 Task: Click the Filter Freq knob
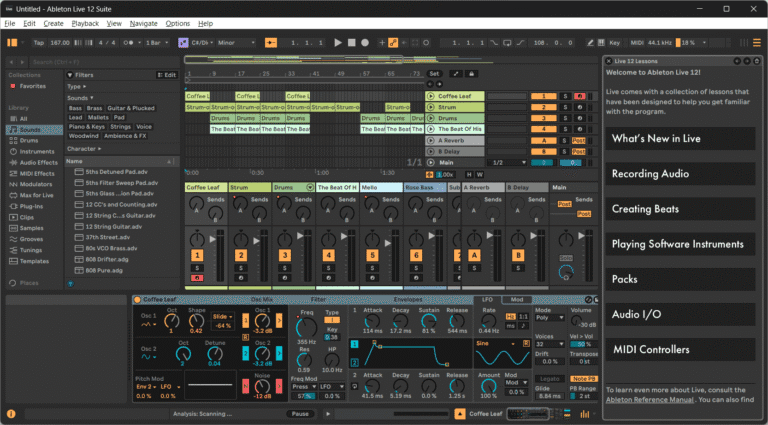(307, 327)
